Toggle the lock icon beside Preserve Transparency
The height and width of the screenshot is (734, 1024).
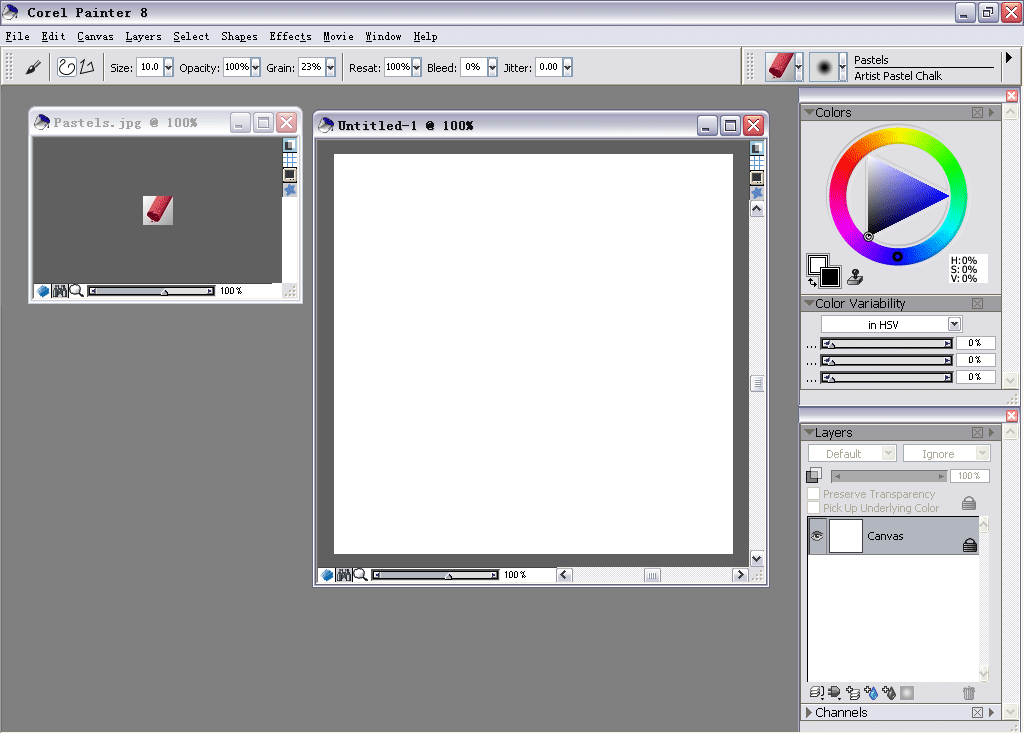click(969, 503)
